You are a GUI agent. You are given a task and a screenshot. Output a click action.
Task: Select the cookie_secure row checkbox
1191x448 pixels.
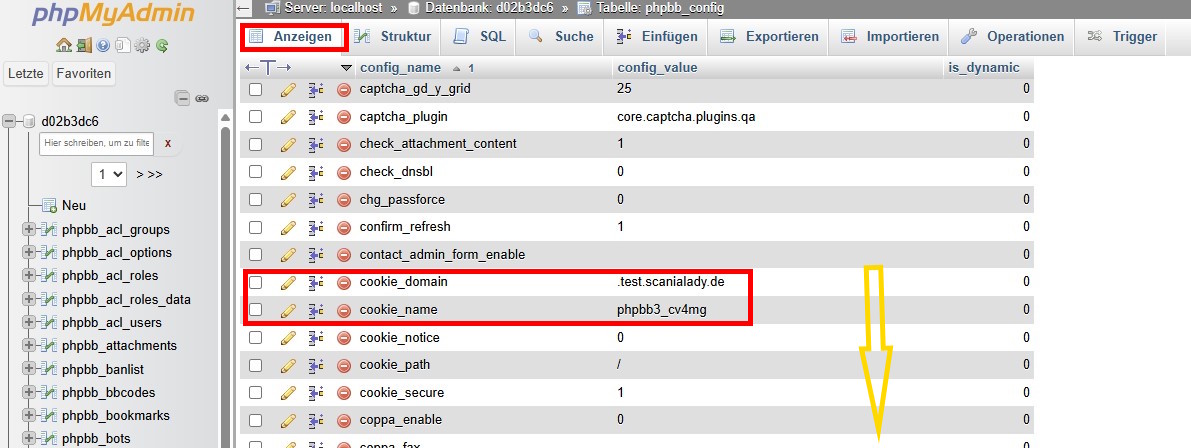click(256, 392)
